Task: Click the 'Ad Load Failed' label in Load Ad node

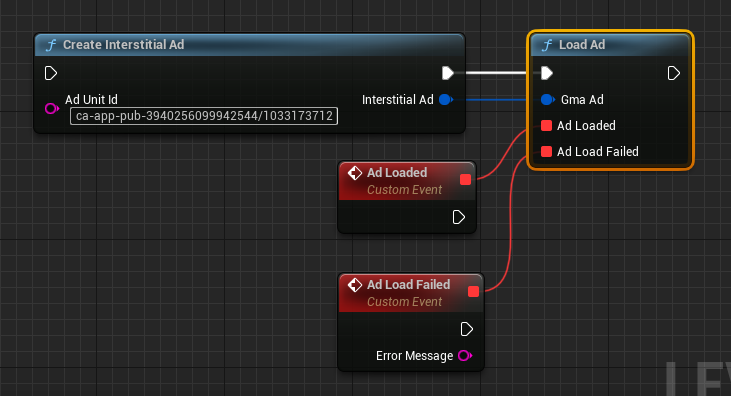Action: pyautogui.click(x=598, y=152)
